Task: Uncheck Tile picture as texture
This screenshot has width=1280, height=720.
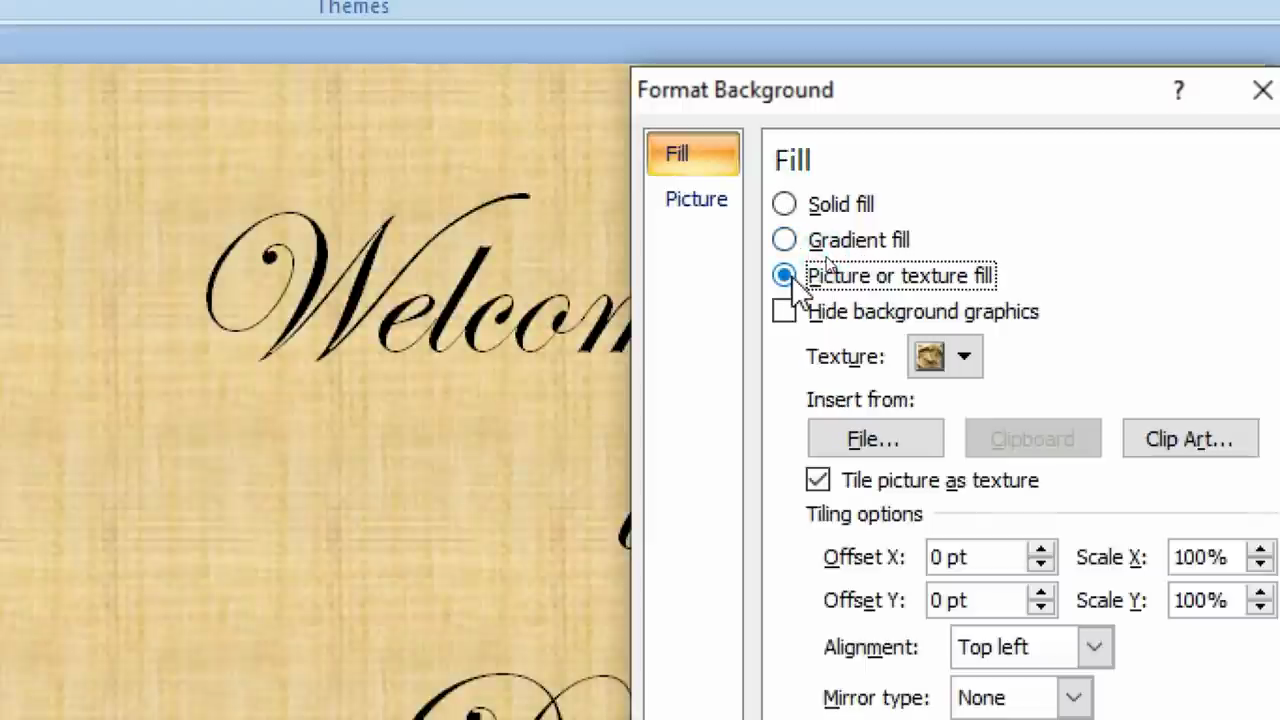Action: click(x=818, y=480)
